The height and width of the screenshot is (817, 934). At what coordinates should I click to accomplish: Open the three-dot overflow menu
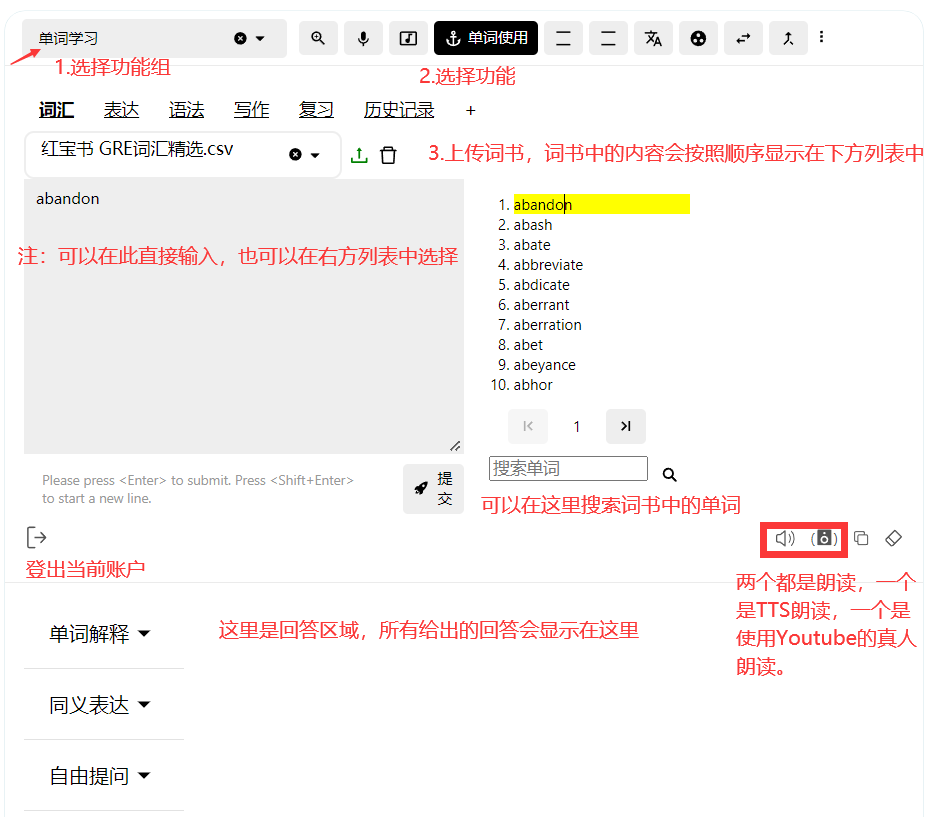pyautogui.click(x=821, y=37)
